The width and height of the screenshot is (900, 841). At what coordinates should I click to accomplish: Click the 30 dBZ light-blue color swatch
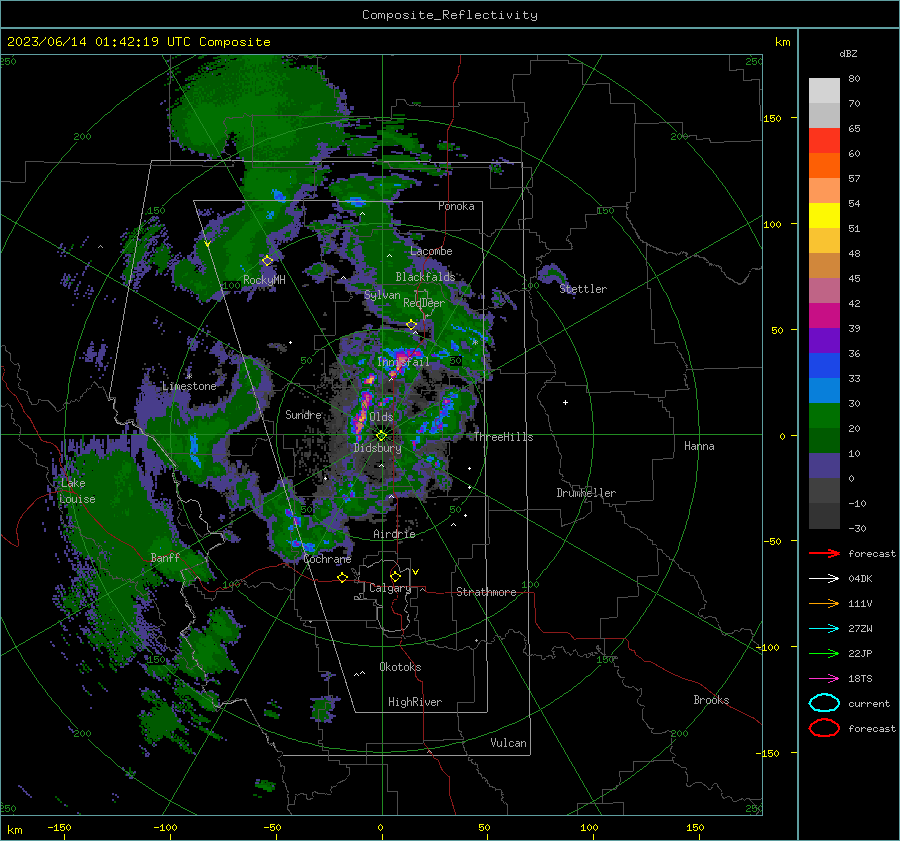coord(824,390)
